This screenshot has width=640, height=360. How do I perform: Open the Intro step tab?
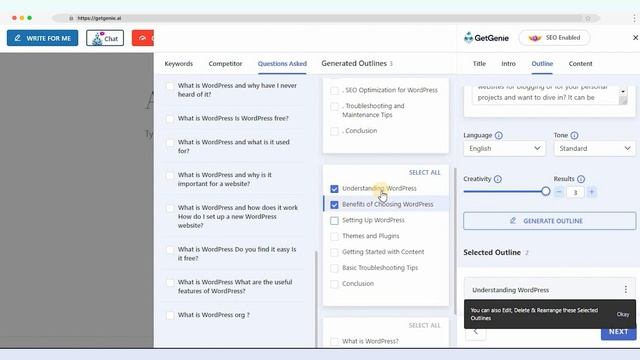(x=508, y=64)
